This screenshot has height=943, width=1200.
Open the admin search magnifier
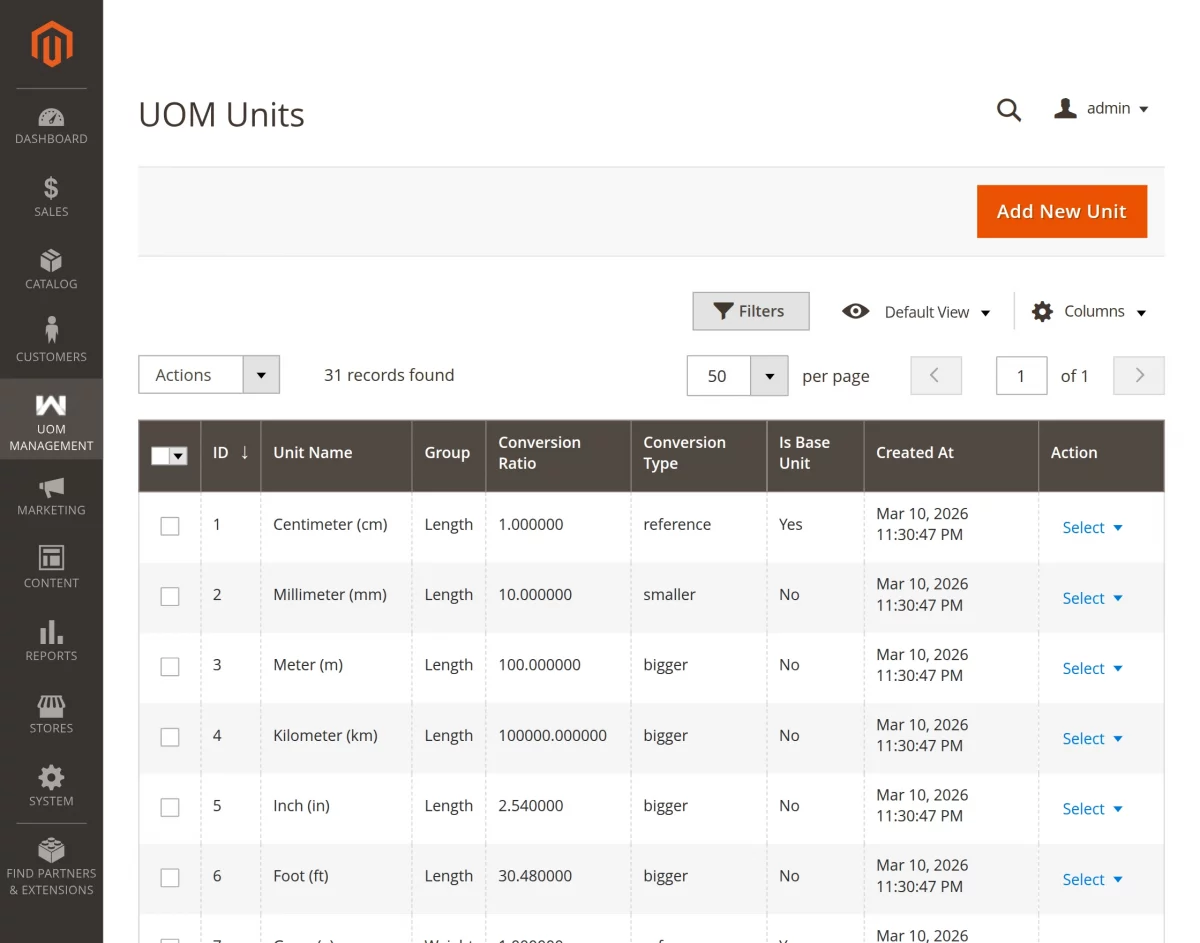pos(1008,110)
